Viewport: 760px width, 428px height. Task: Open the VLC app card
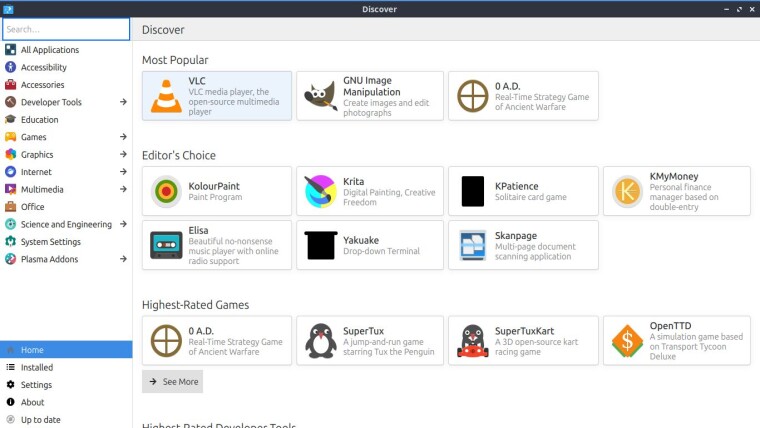click(x=217, y=96)
